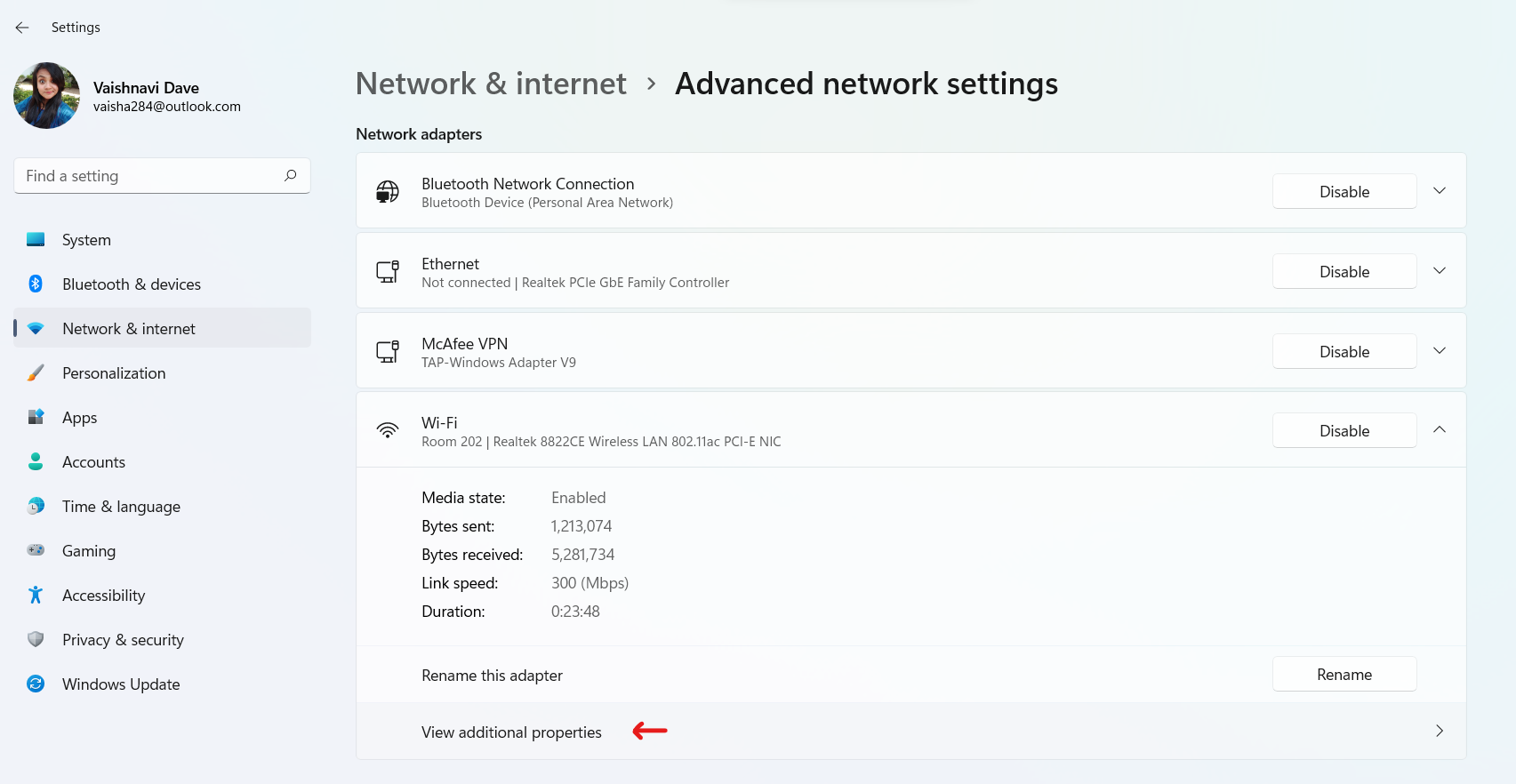The image size is (1516, 784).
Task: Disable the Wi-Fi adapter
Action: [x=1344, y=431]
